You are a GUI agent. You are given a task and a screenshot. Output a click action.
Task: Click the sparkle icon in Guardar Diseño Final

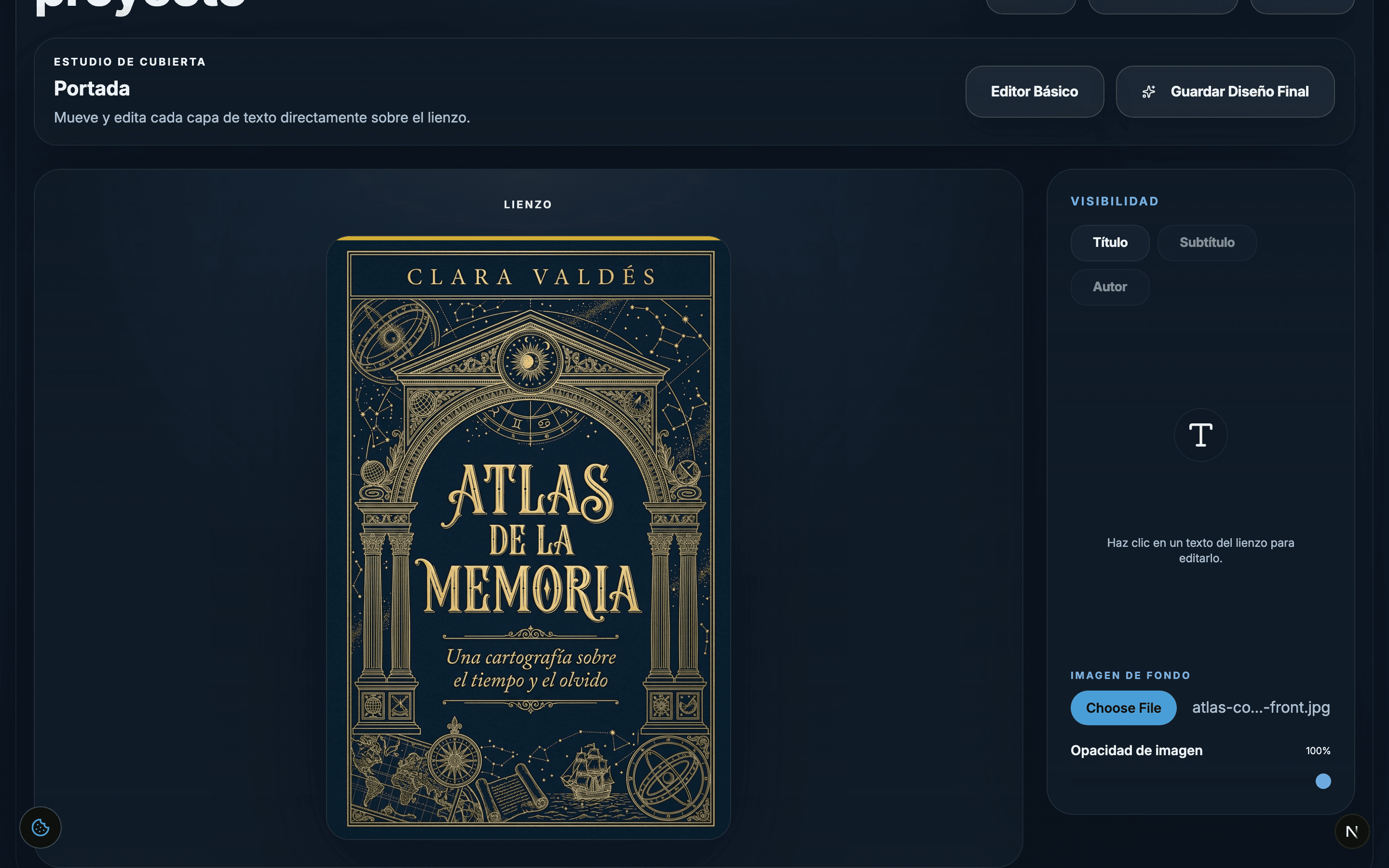coord(1148,92)
